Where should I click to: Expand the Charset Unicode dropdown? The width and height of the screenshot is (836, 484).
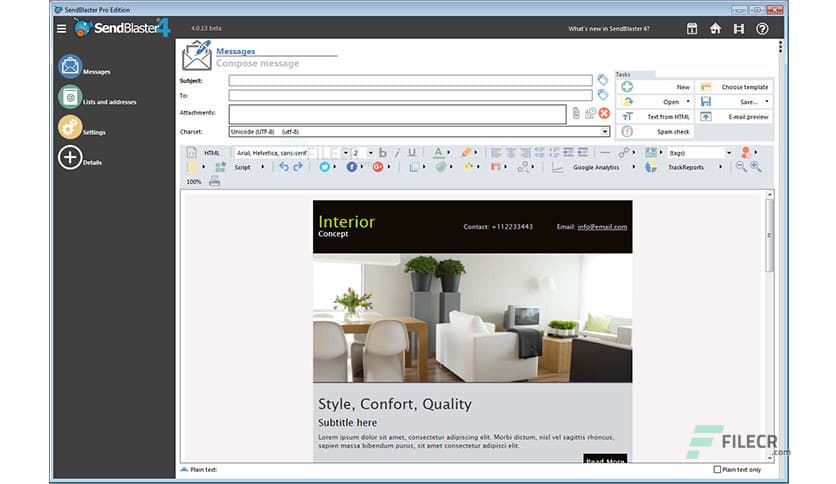605,131
